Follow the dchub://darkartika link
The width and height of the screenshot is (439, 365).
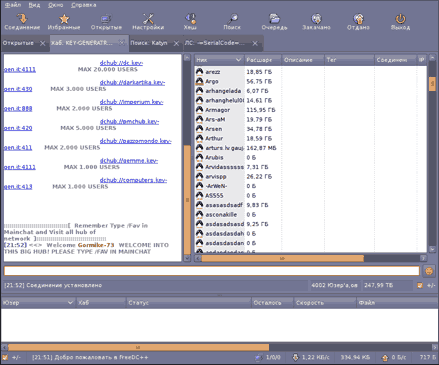pyautogui.click(x=132, y=82)
